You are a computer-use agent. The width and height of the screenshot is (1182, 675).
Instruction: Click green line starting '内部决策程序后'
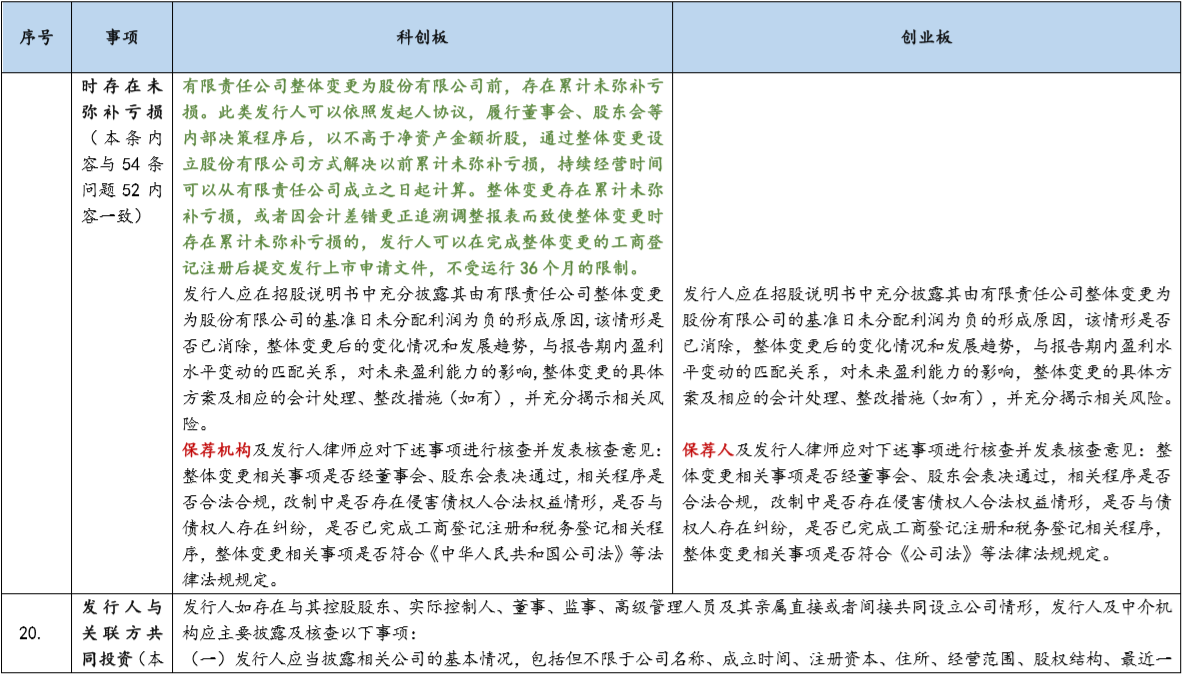tap(422, 138)
